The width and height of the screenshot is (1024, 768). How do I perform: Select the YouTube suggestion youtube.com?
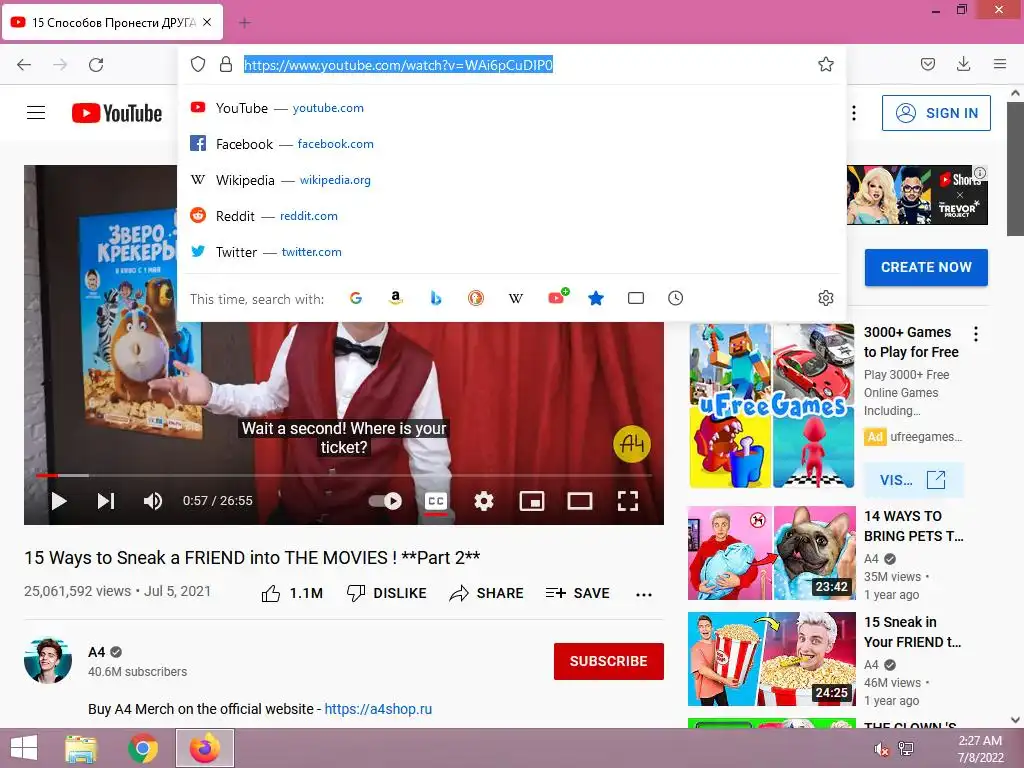coord(511,108)
